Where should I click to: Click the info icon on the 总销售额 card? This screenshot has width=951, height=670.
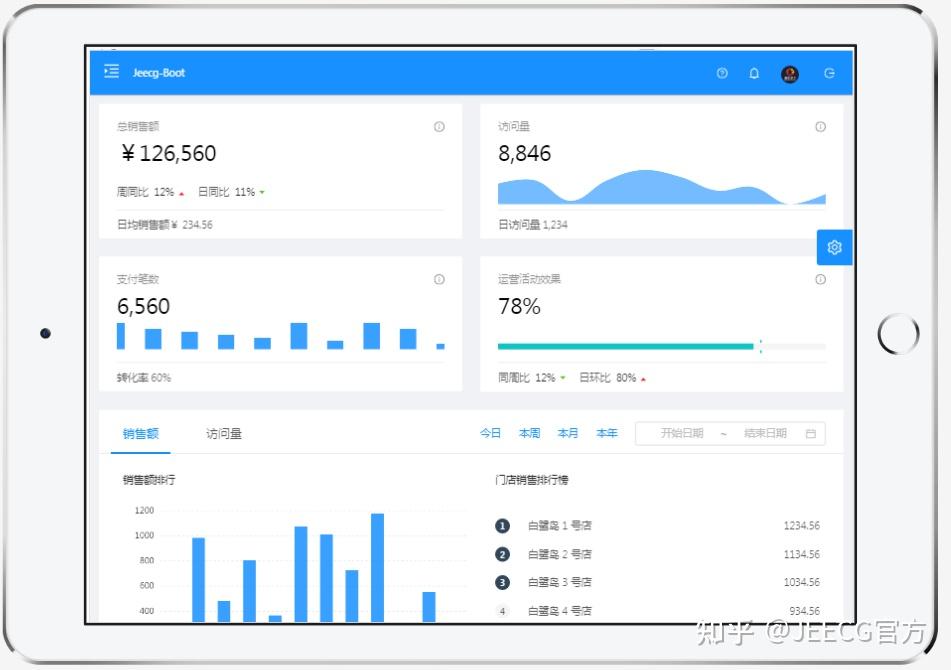pos(438,127)
